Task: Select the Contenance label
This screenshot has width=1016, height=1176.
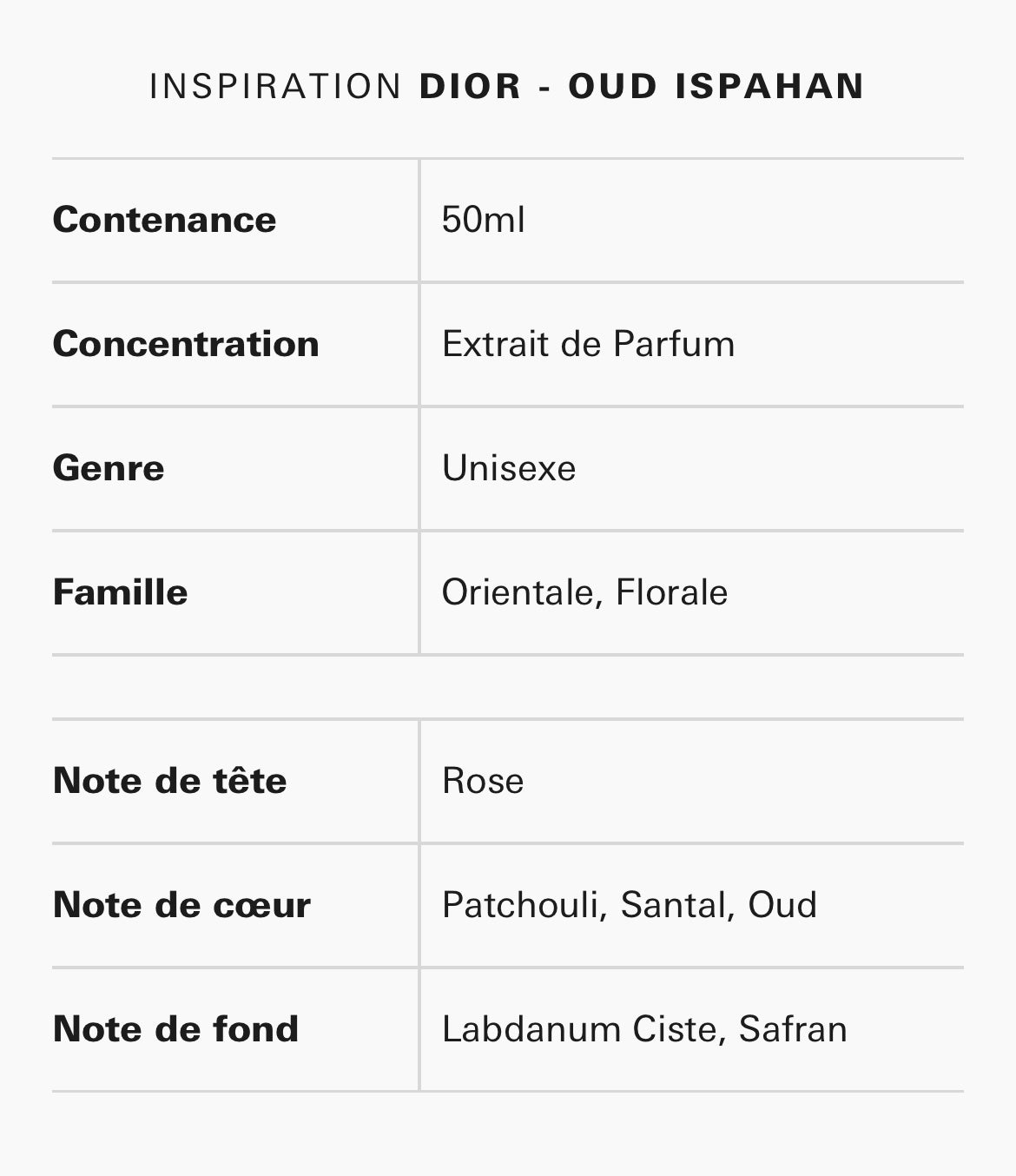Action: click(x=164, y=220)
